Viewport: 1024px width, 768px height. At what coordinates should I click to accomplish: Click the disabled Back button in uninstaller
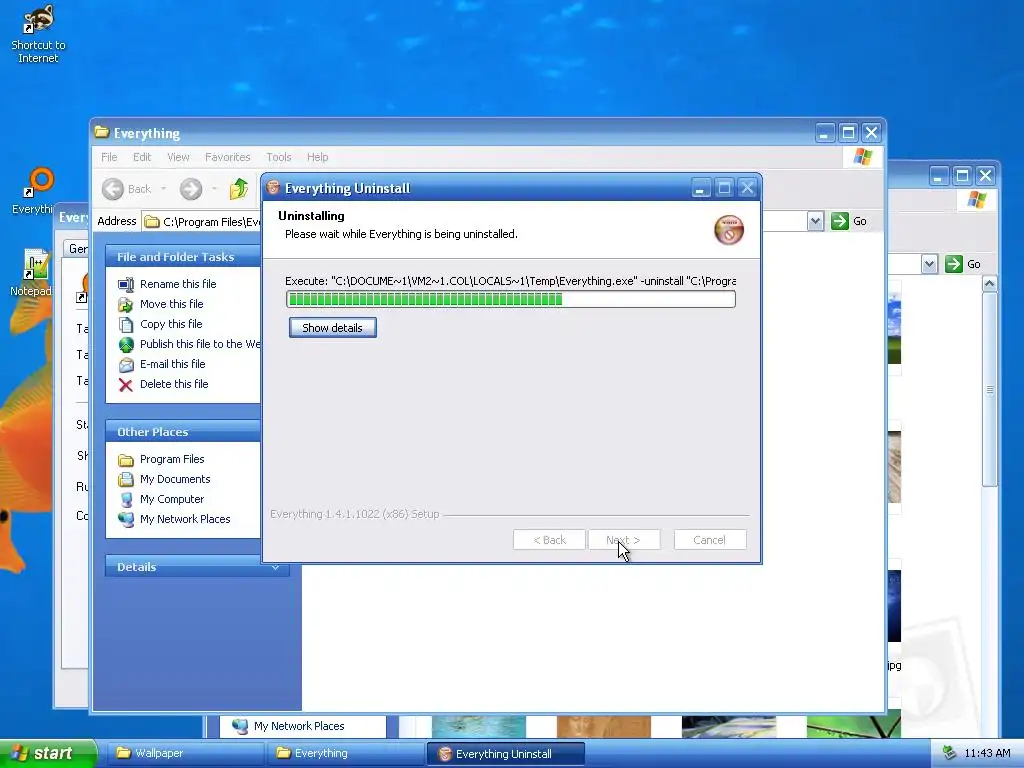549,540
